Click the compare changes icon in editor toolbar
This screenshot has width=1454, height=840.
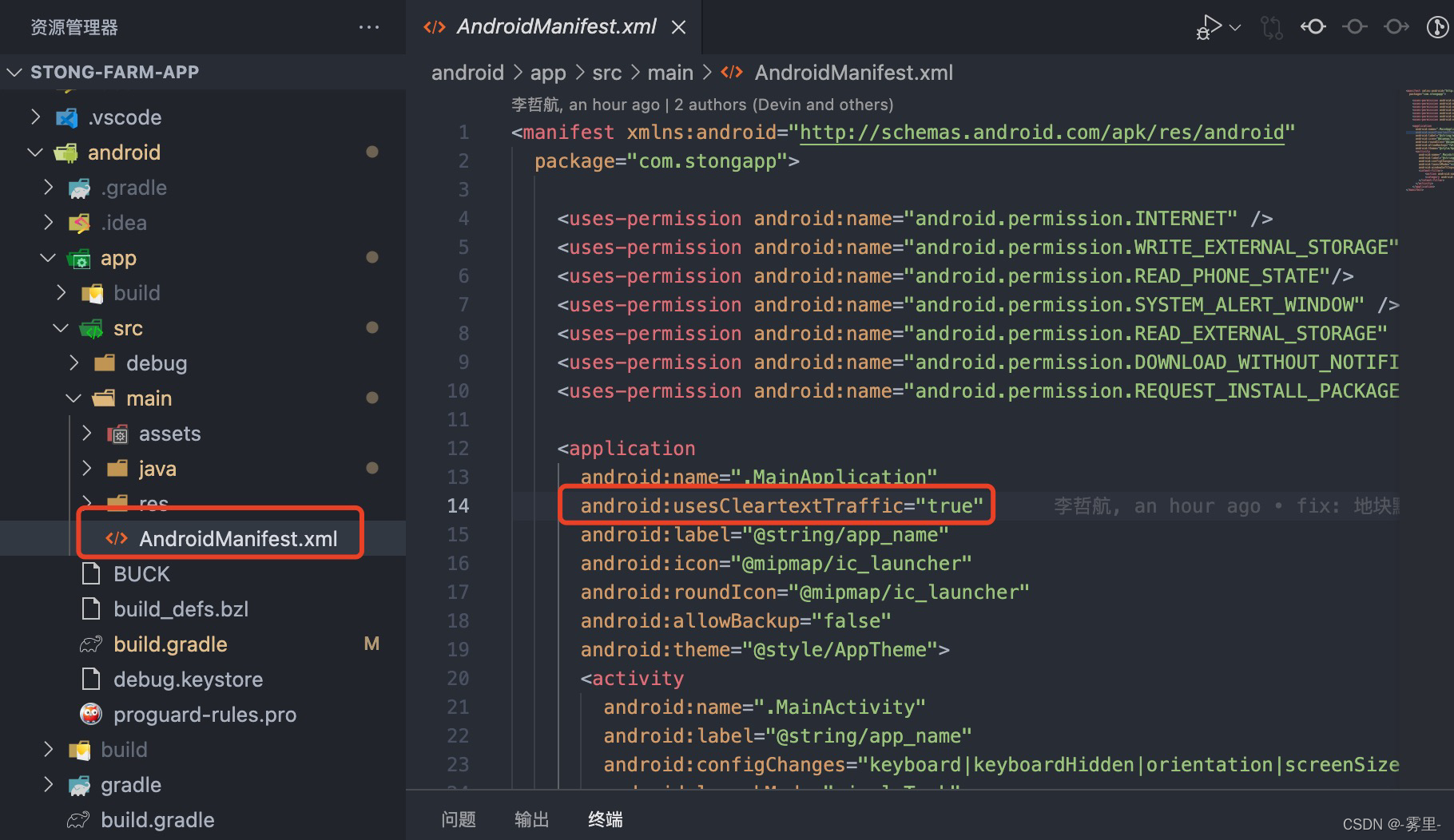pyautogui.click(x=1271, y=28)
